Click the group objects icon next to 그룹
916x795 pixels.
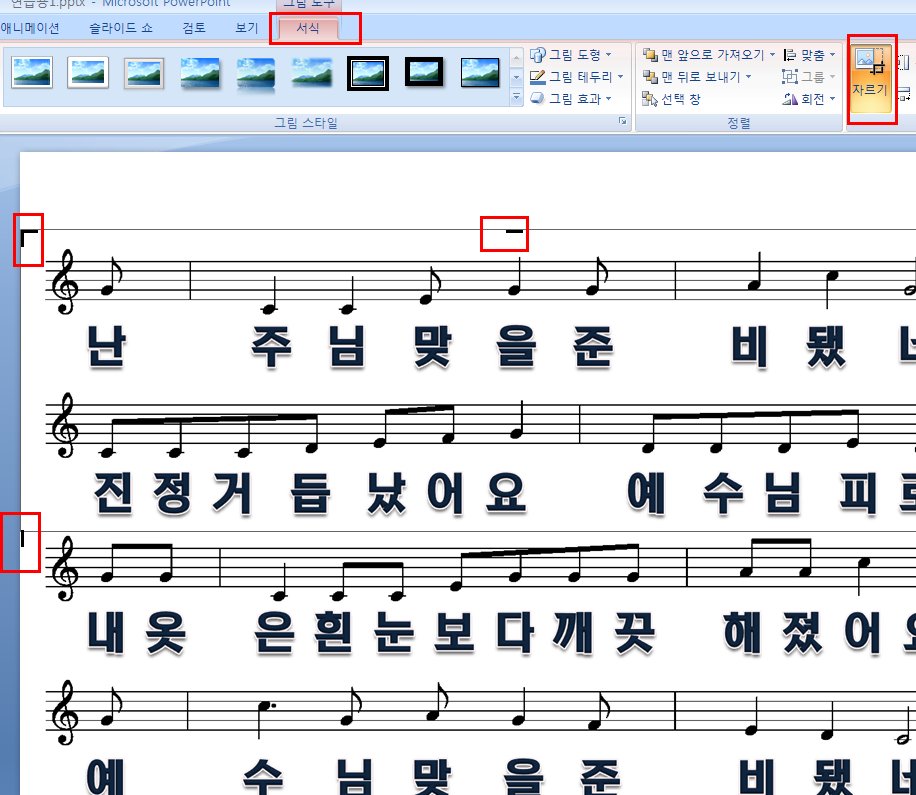tap(790, 77)
